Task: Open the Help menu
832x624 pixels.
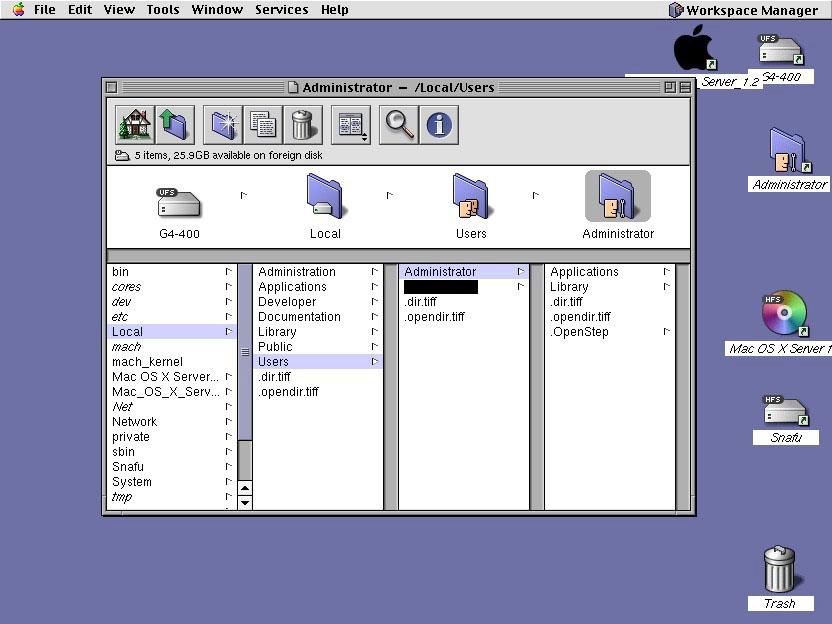Action: (334, 10)
